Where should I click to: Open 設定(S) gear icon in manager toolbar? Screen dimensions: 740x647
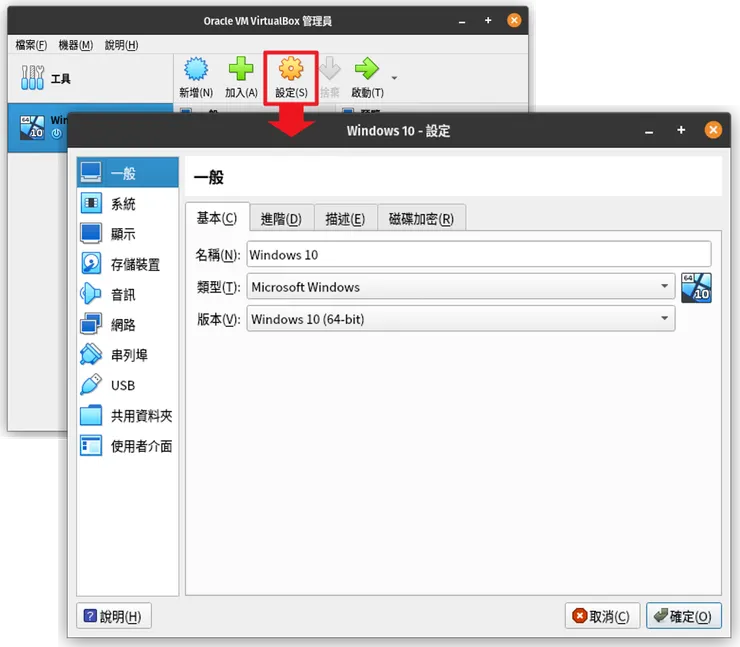pyautogui.click(x=291, y=69)
